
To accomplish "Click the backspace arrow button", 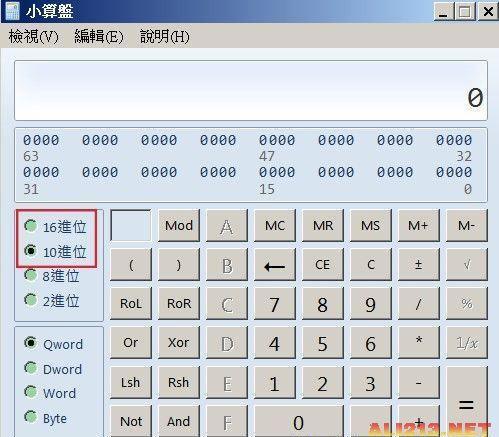I will click(x=275, y=265).
